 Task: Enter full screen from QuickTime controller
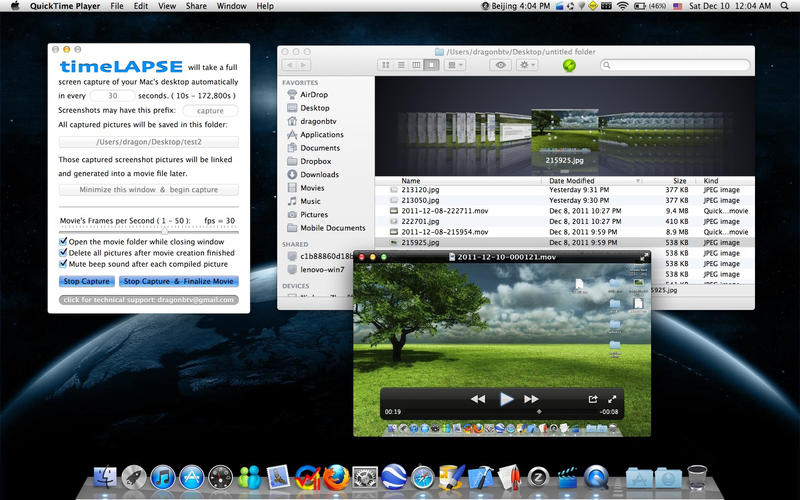pos(612,399)
